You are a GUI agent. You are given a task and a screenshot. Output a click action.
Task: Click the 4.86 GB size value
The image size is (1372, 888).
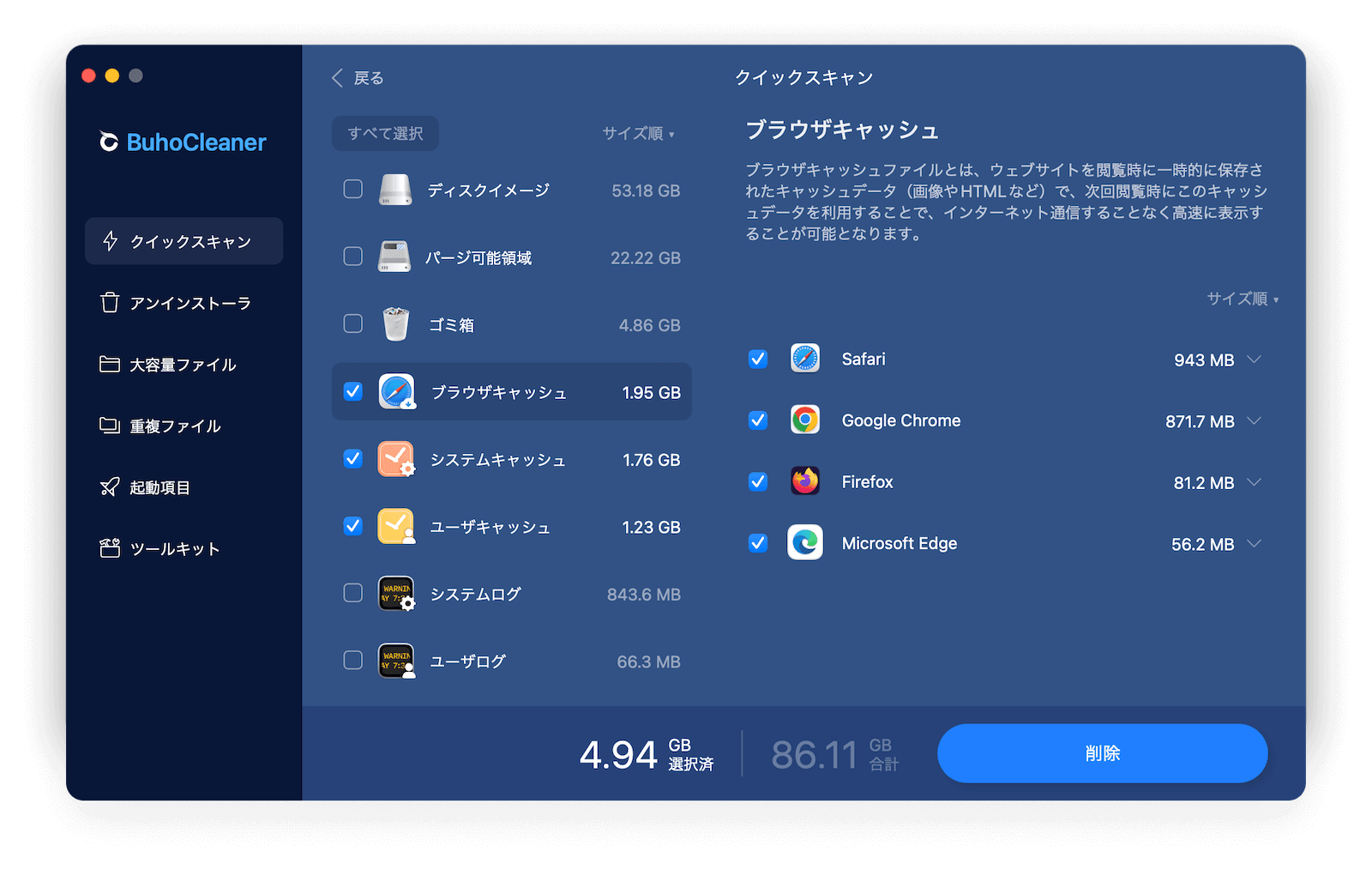(x=649, y=325)
